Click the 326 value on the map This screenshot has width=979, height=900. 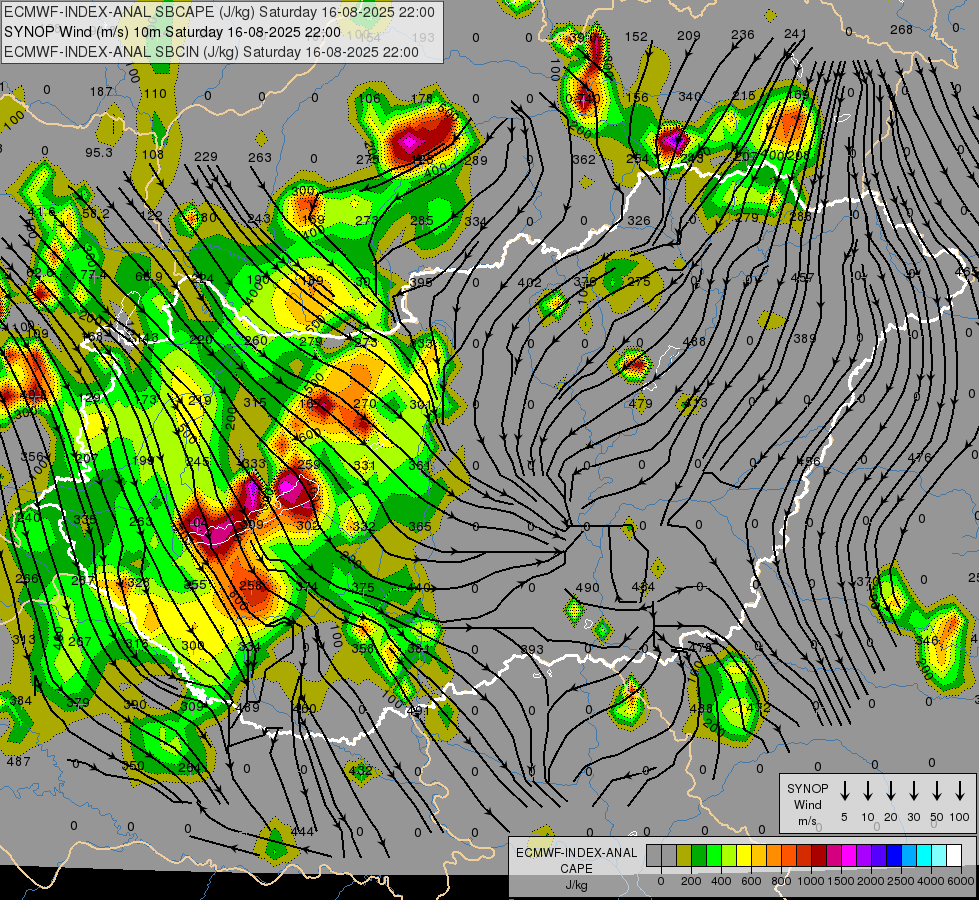pos(639,220)
